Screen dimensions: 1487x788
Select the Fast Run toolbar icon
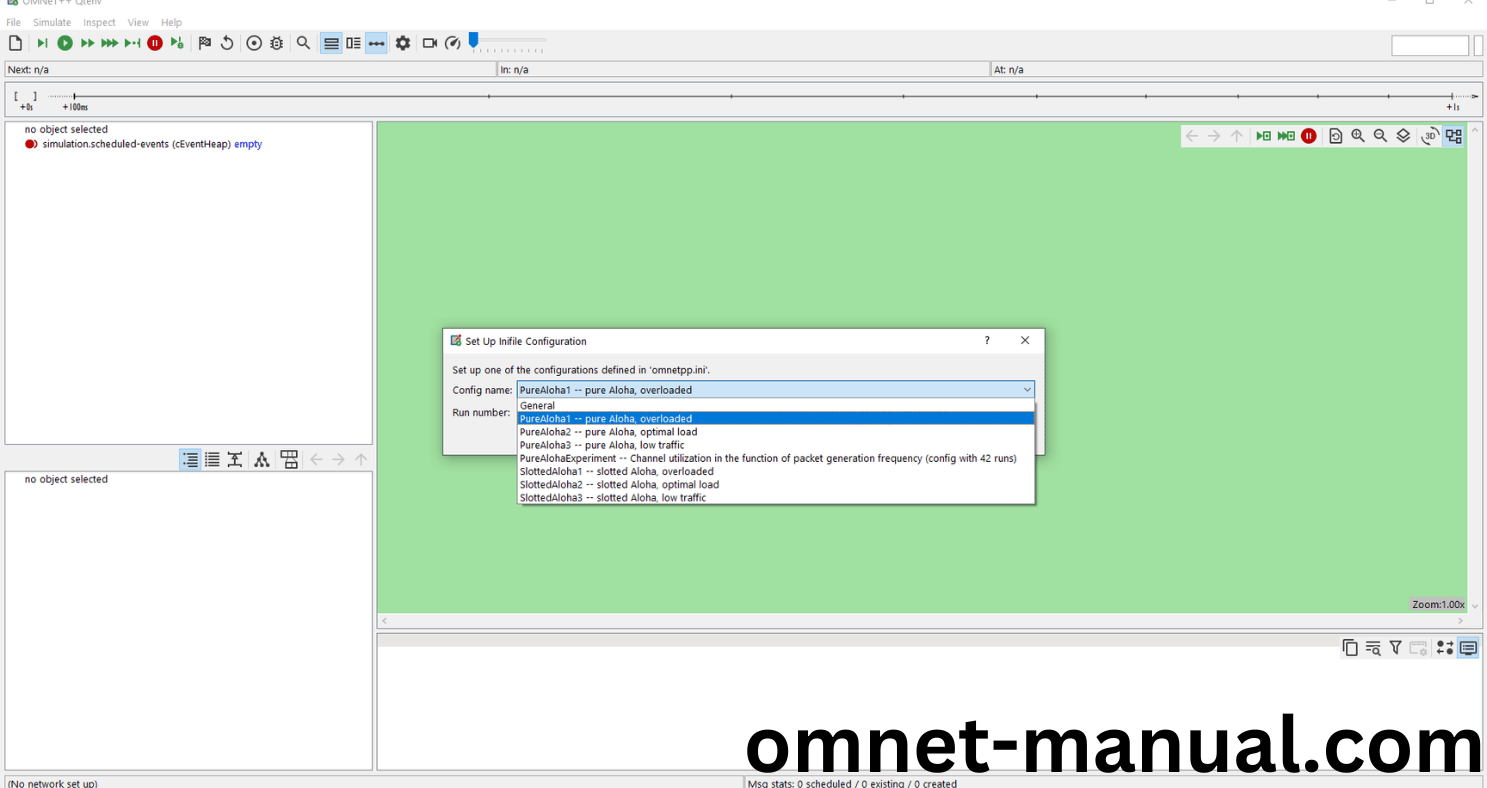click(x=88, y=43)
